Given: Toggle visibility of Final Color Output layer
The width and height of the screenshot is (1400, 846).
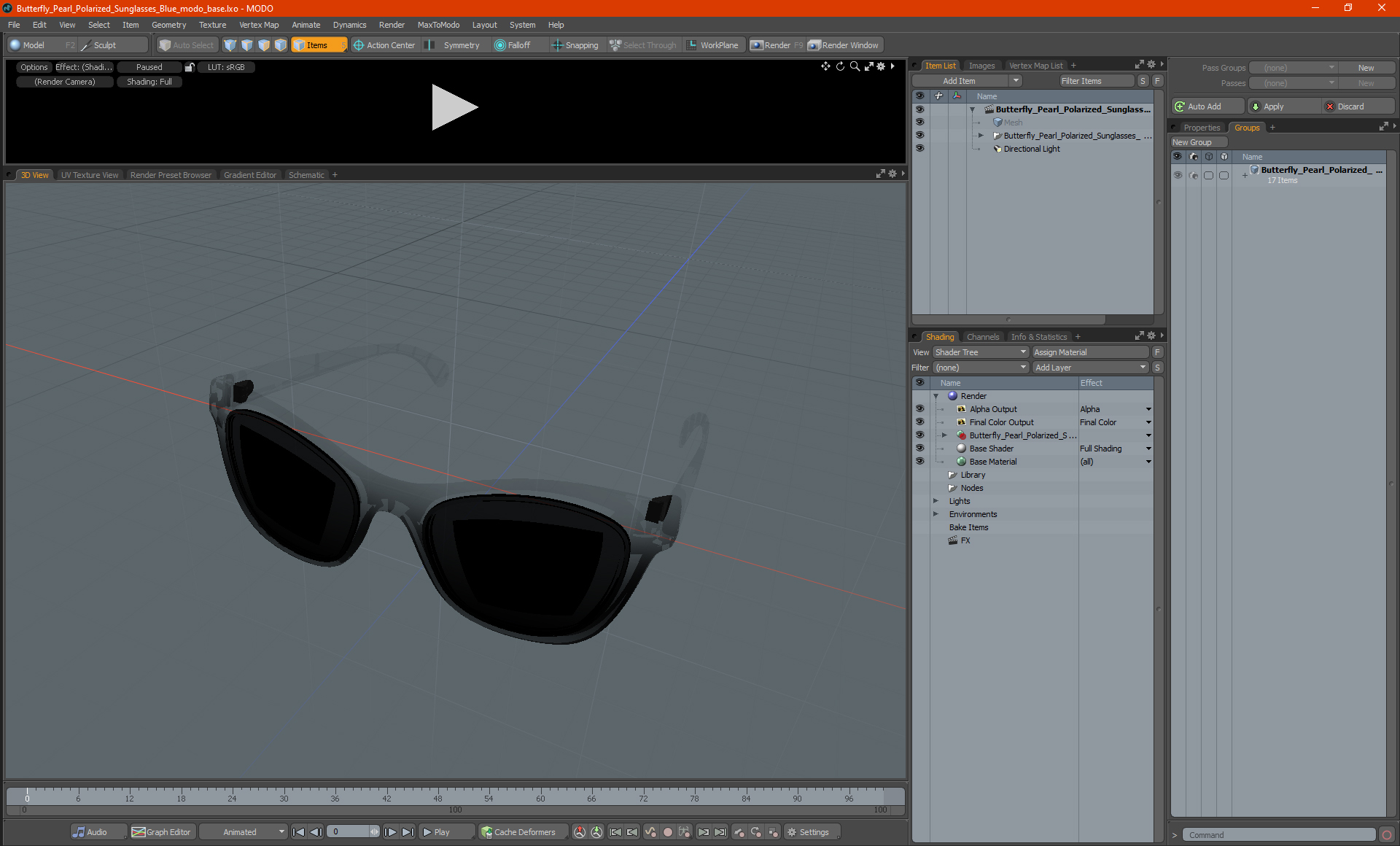Looking at the screenshot, I should click(919, 422).
